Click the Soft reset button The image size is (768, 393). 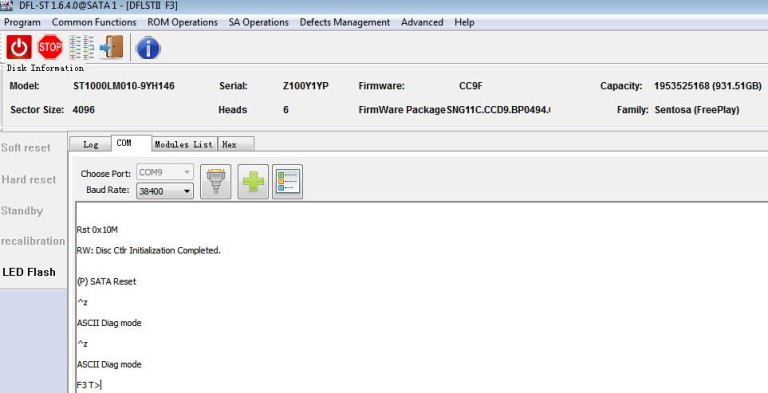click(x=26, y=148)
